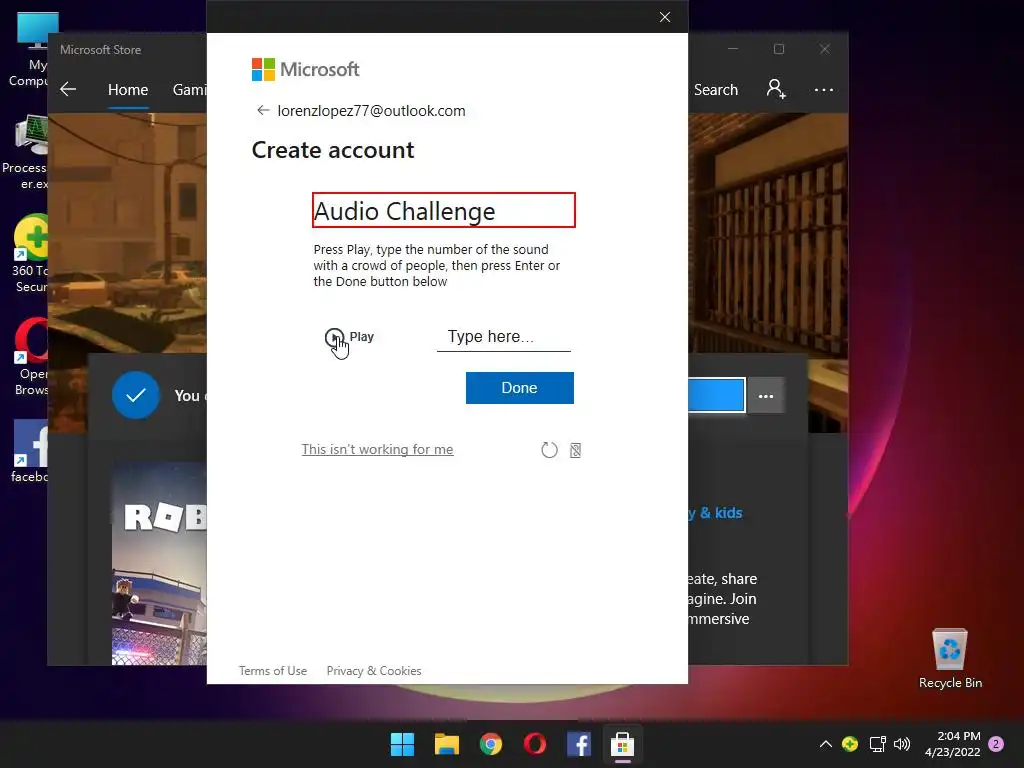Launch Opera from the taskbar

(x=535, y=744)
